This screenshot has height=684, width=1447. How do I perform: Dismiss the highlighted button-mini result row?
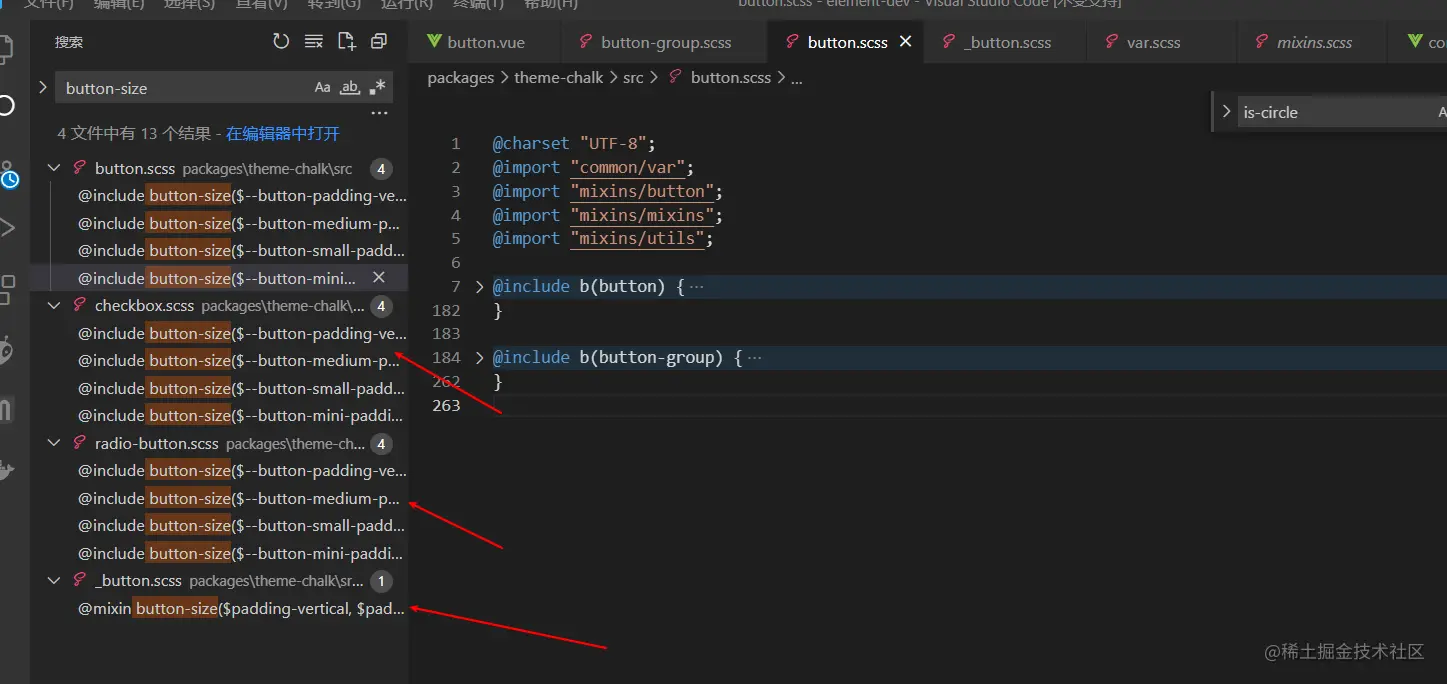coord(379,277)
